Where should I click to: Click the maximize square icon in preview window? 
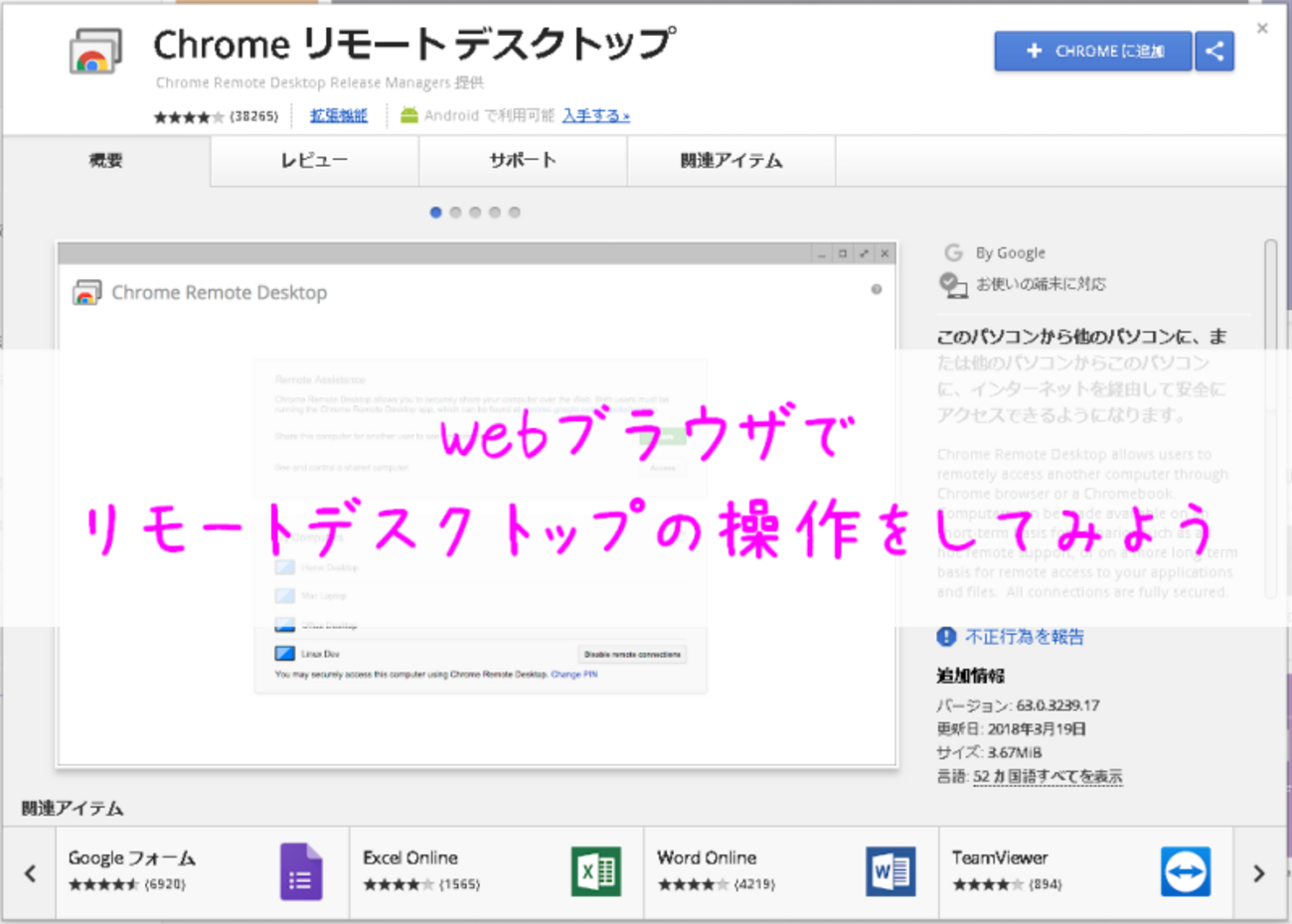(x=843, y=254)
